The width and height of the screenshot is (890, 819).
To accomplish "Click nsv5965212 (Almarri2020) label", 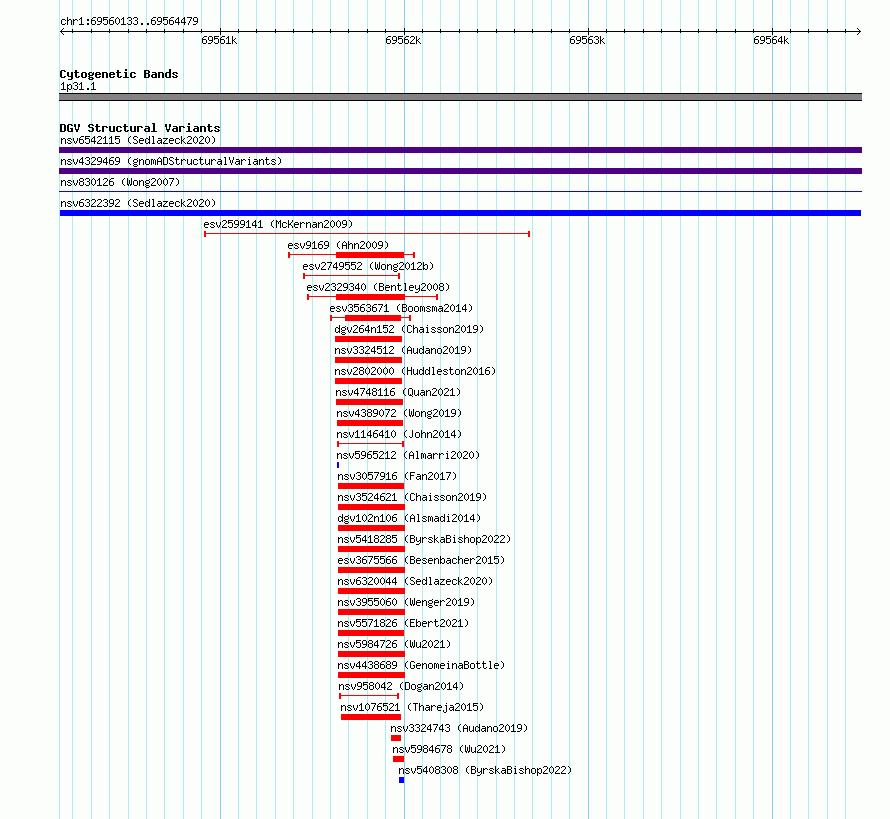I will [x=408, y=455].
